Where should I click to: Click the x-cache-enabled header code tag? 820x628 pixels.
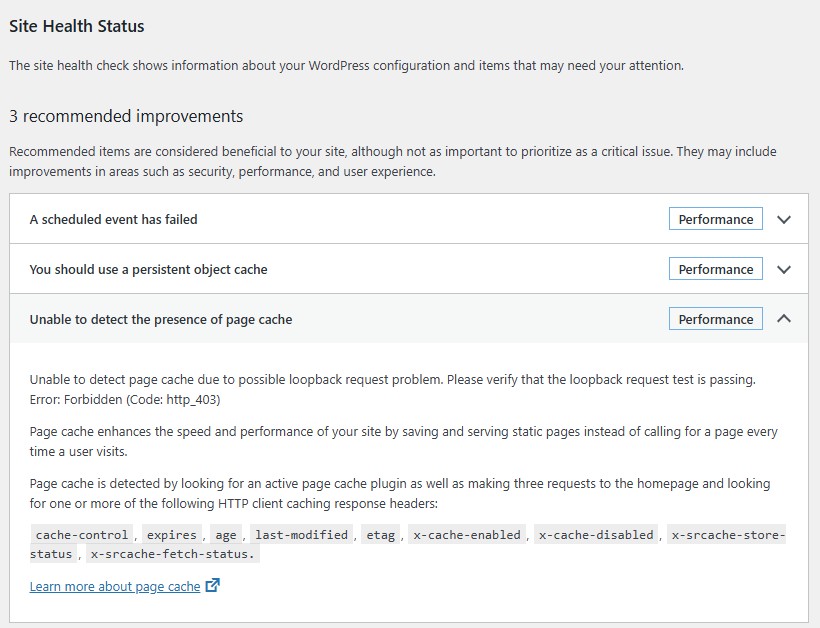[x=466, y=535]
